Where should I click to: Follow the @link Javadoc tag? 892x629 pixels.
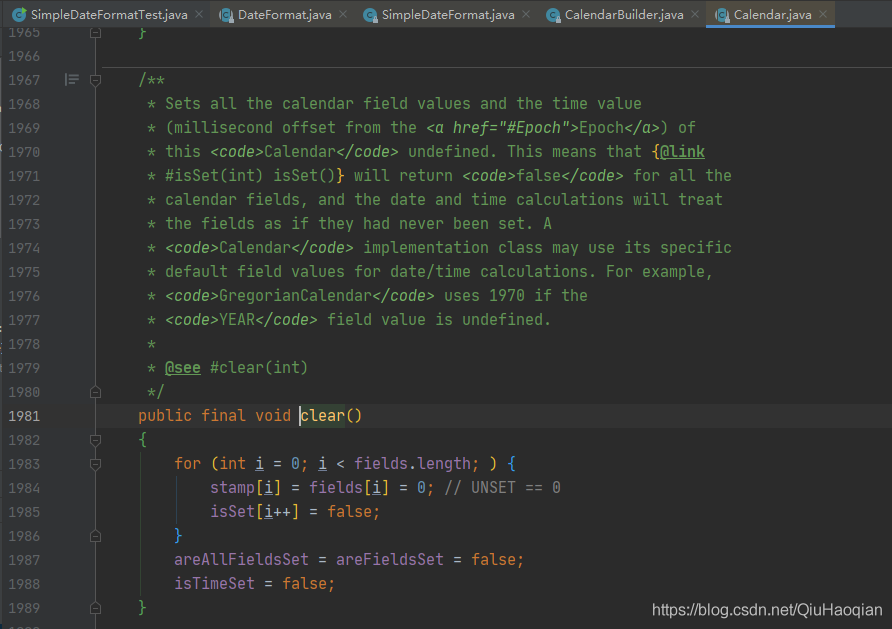(x=682, y=152)
